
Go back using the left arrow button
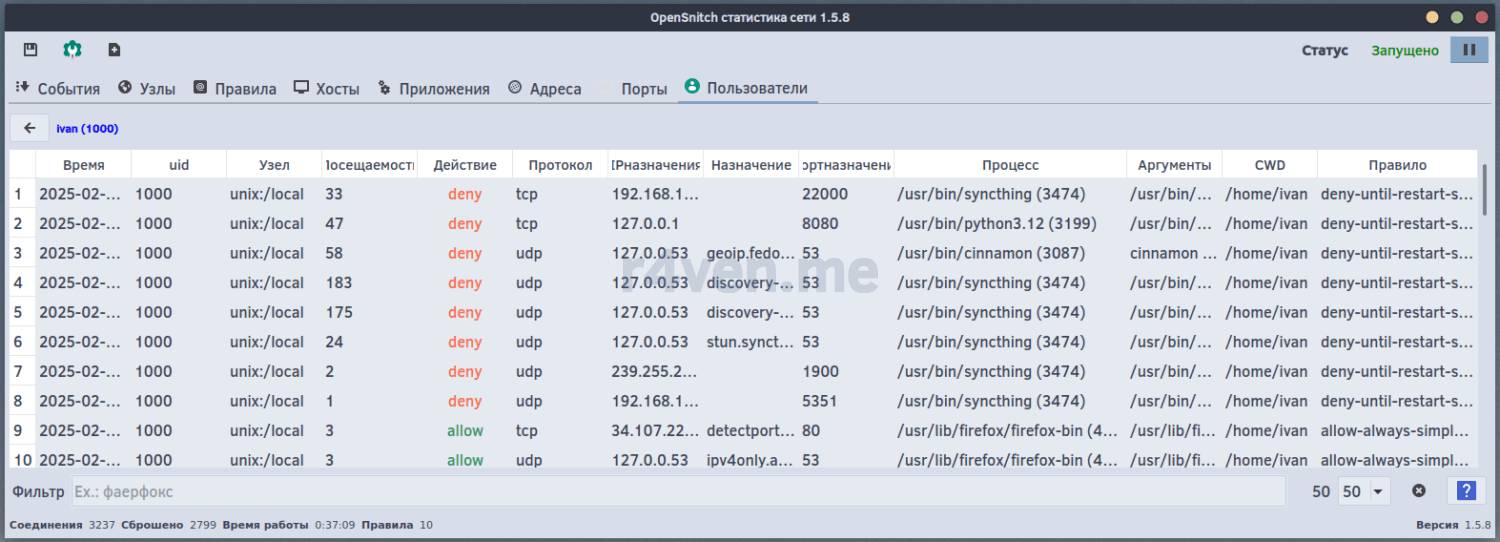coord(30,128)
